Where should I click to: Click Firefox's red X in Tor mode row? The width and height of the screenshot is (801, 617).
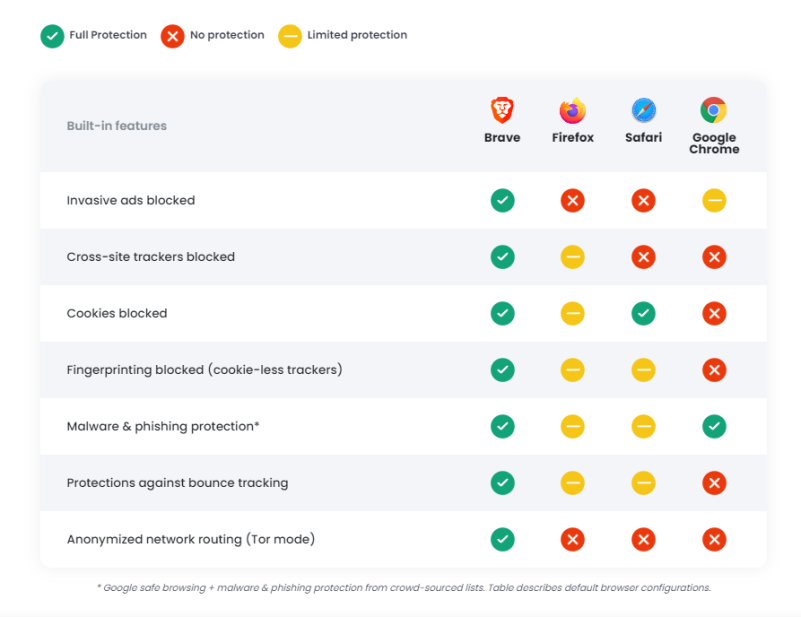coord(573,539)
